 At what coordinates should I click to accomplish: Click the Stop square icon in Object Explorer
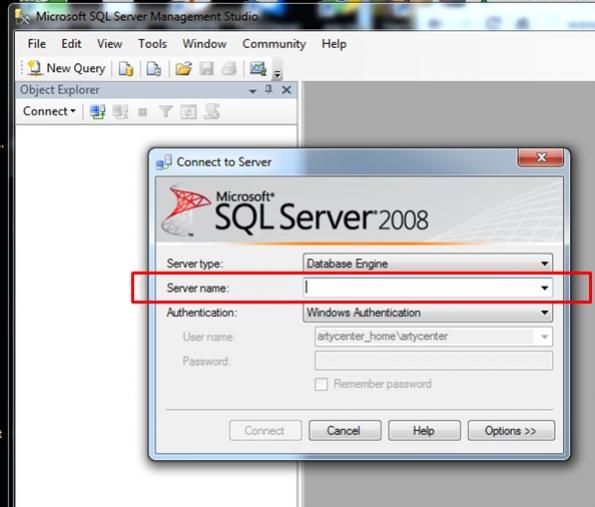(143, 112)
